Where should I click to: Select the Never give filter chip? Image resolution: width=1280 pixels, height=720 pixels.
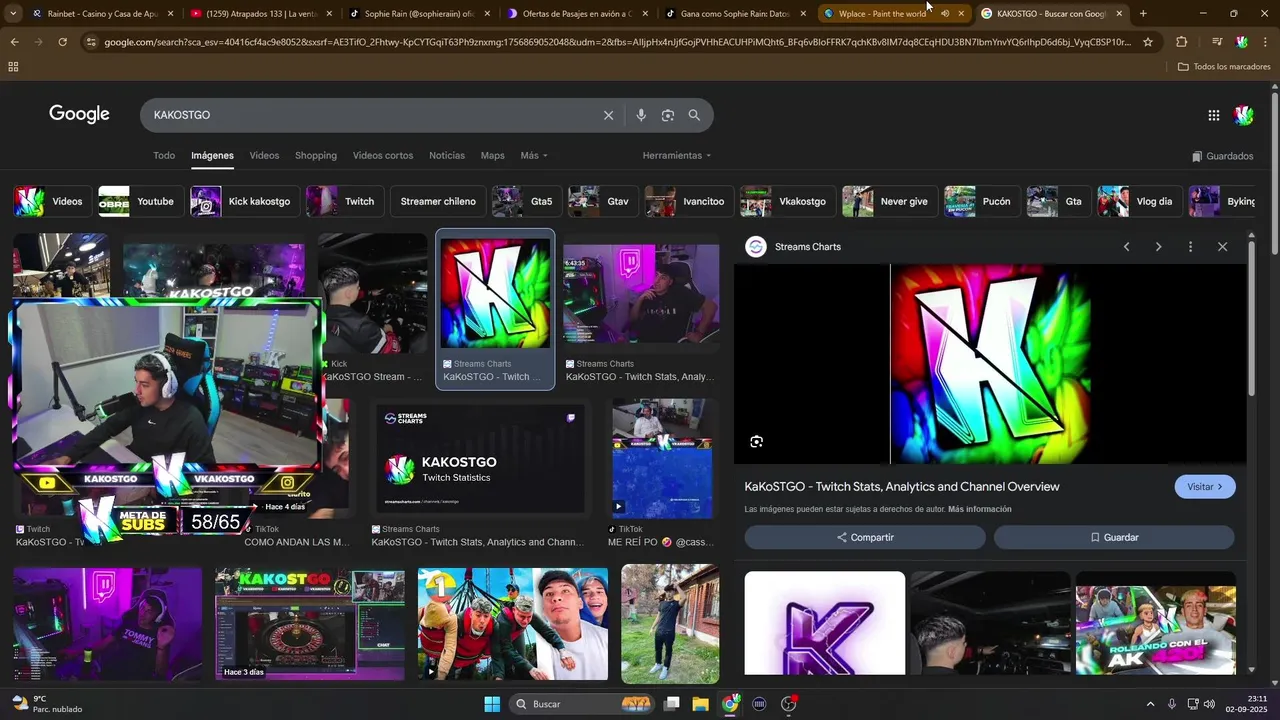(x=889, y=202)
